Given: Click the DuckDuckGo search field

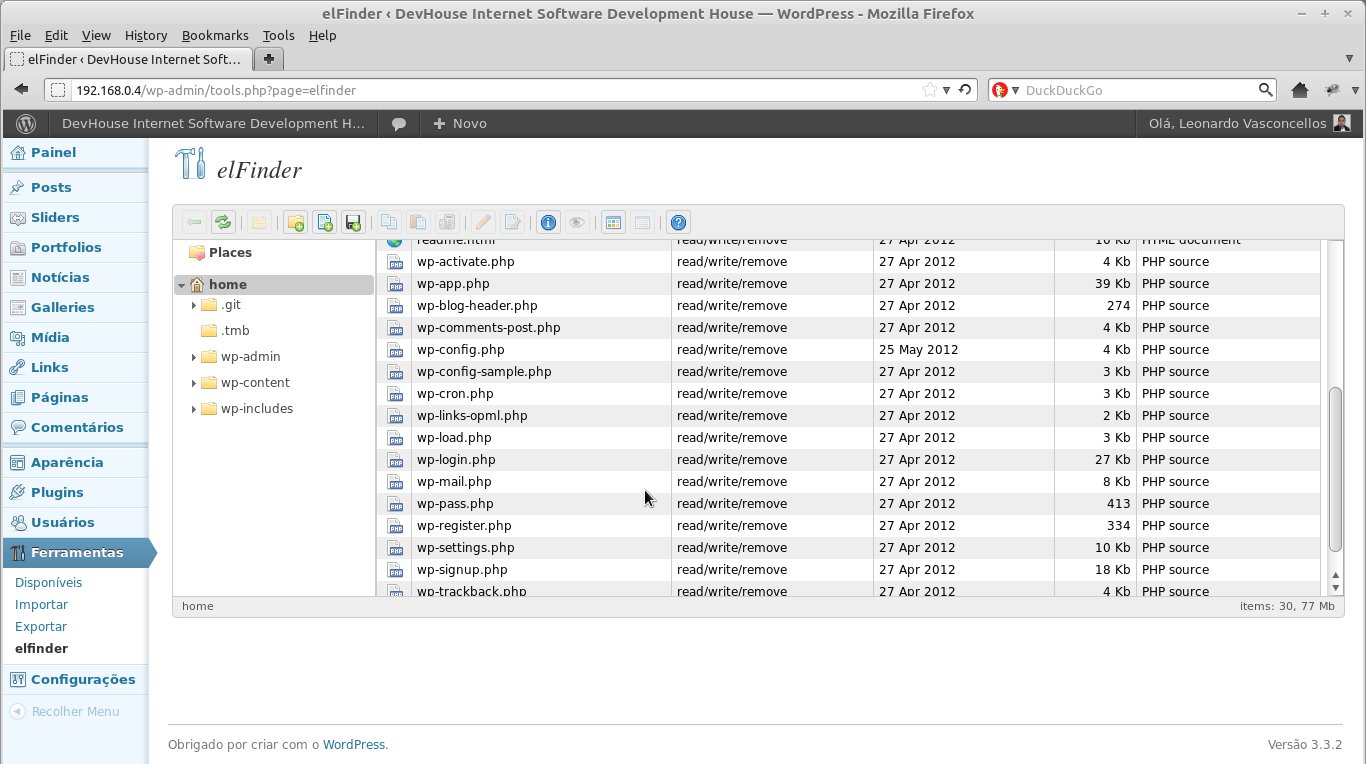Looking at the screenshot, I should (1140, 90).
